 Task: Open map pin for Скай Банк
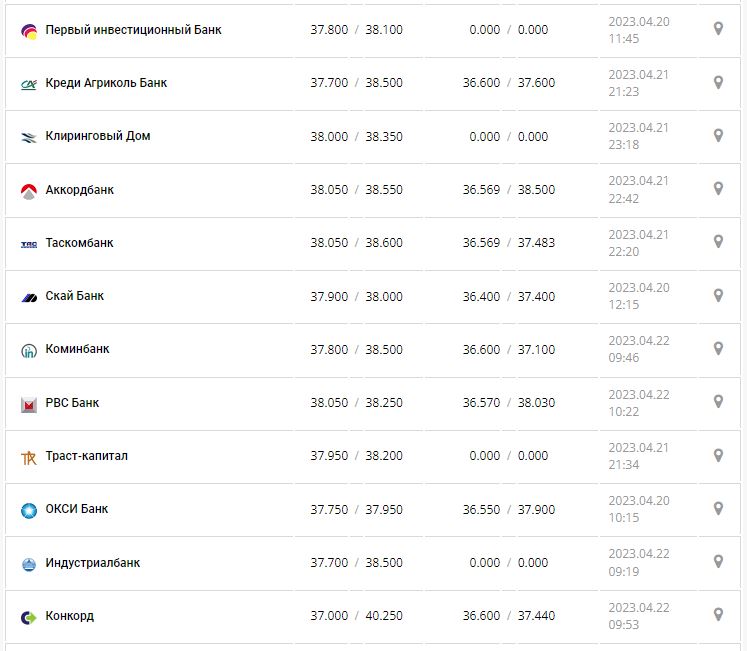click(x=718, y=295)
